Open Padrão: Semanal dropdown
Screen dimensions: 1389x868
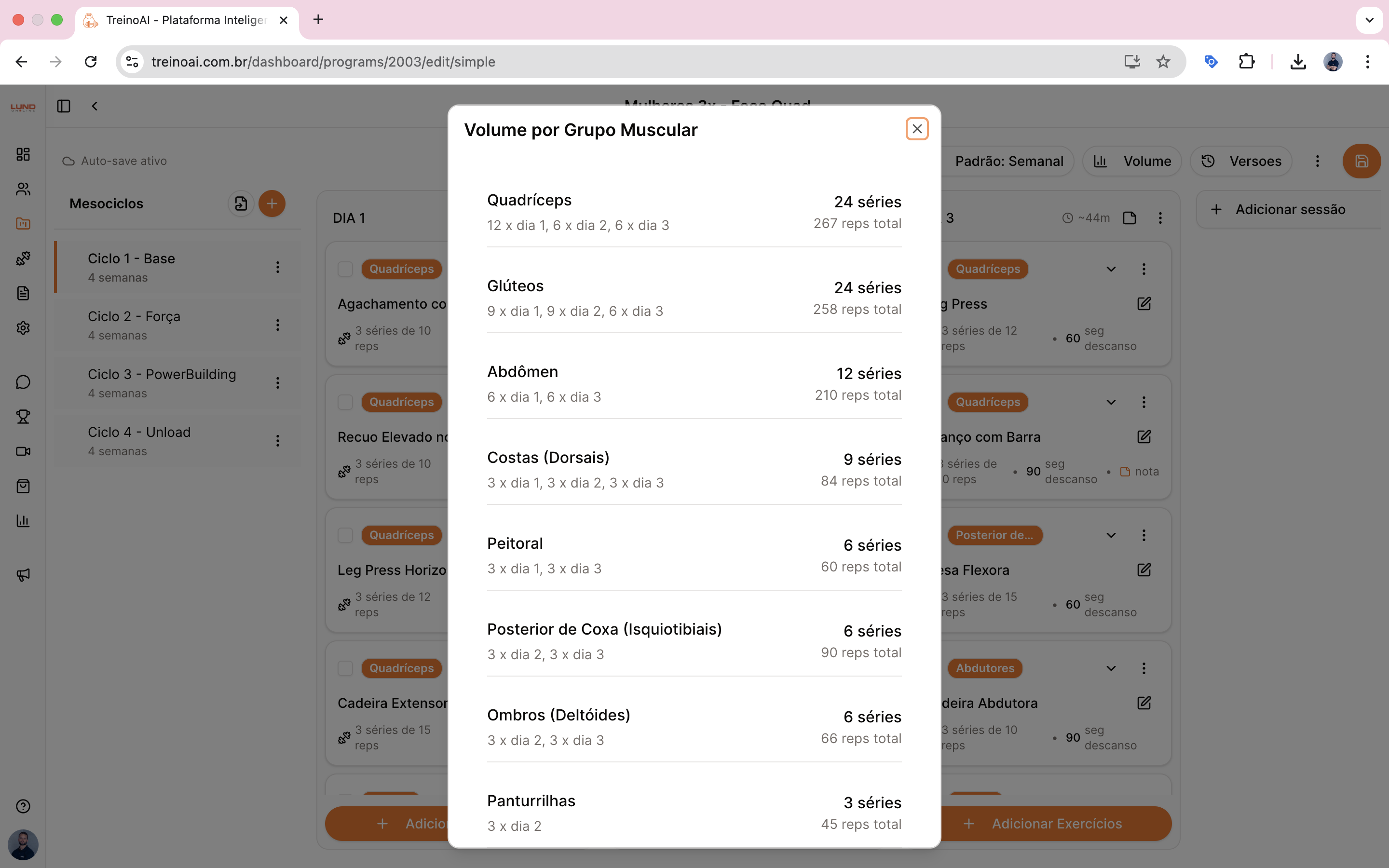[1008, 162]
